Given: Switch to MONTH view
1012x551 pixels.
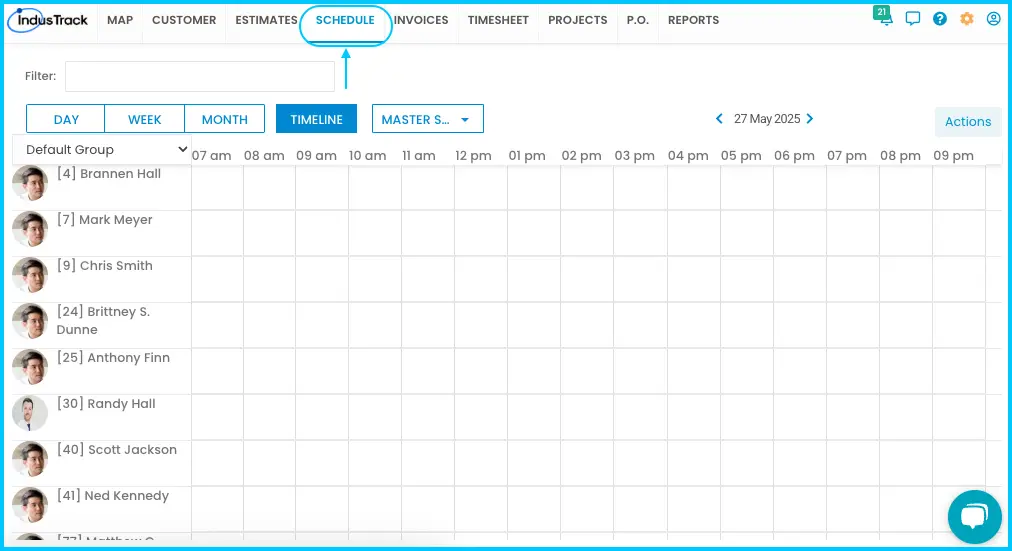Looking at the screenshot, I should tap(225, 119).
